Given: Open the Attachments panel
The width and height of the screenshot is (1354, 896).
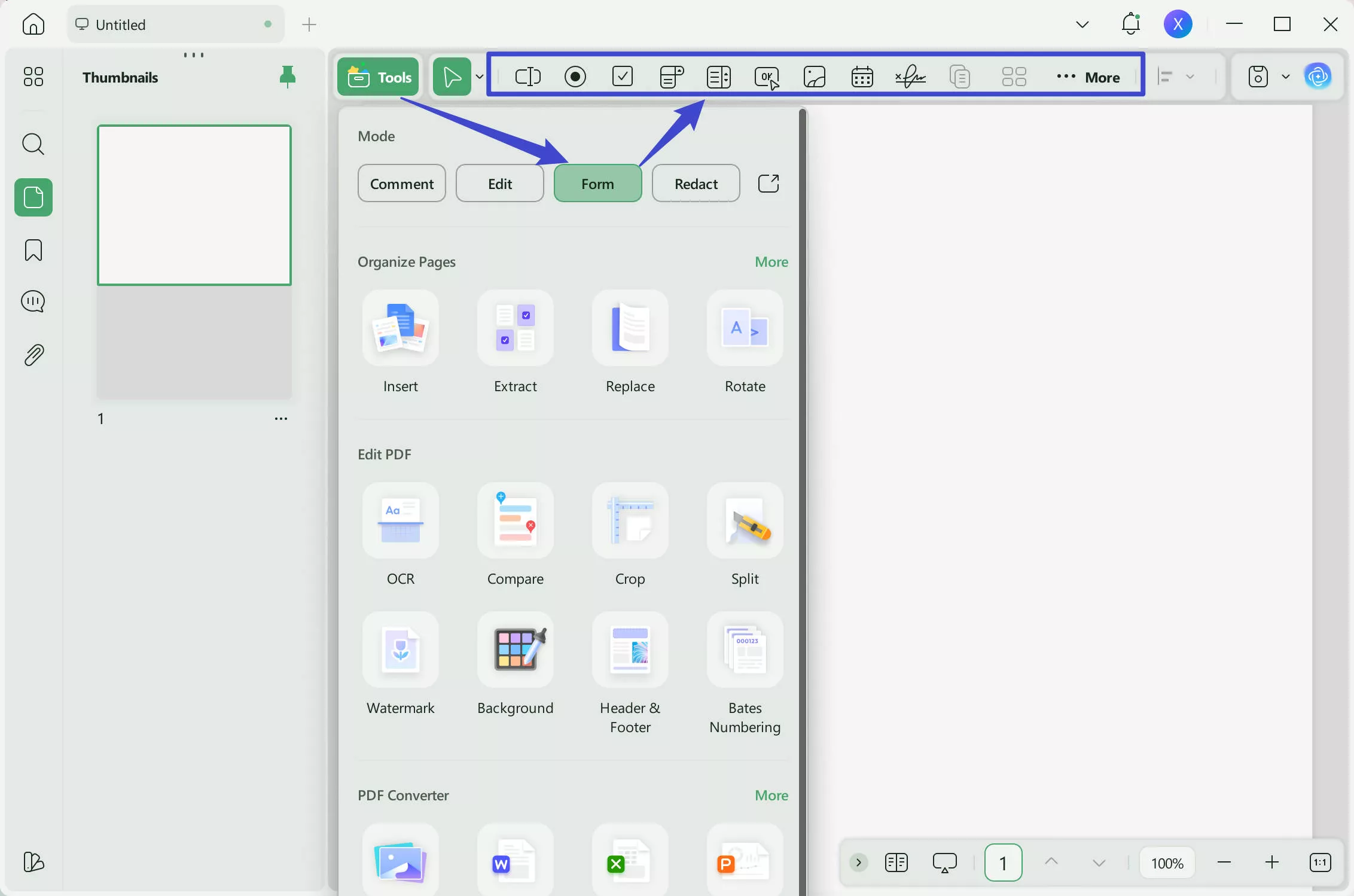Looking at the screenshot, I should (x=33, y=354).
